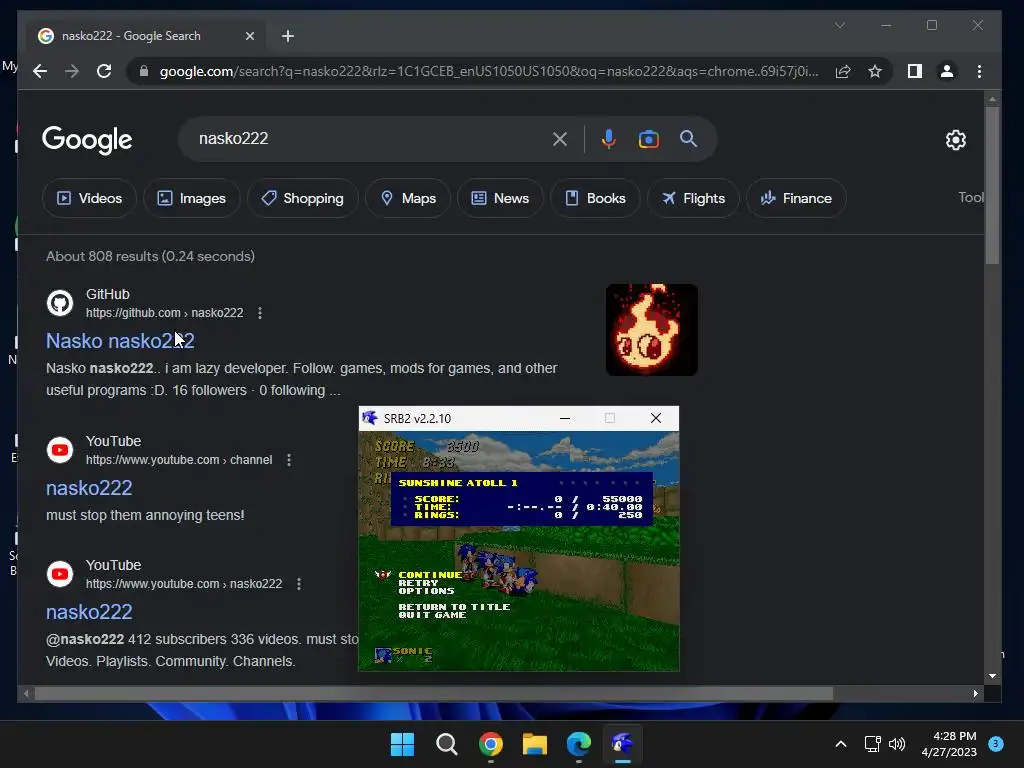The width and height of the screenshot is (1024, 768).
Task: Select RETRY in SRB2 pause menu
Action: tap(418, 583)
